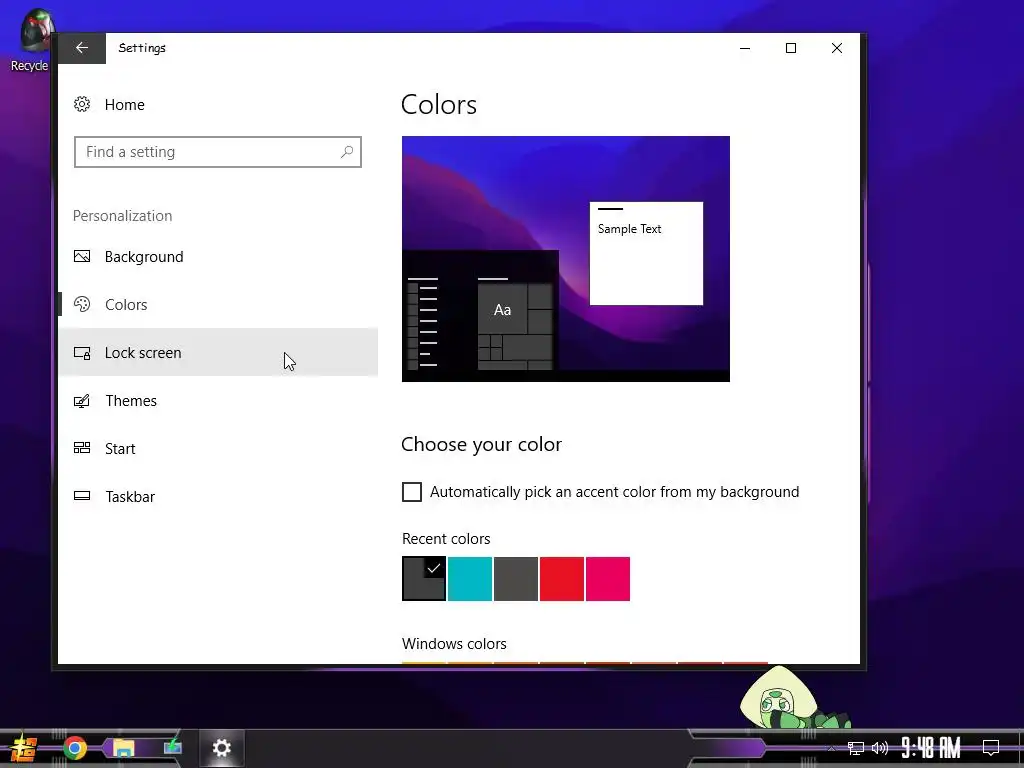Pick the medium gray recent color swatch
Viewport: 1024px width, 768px height.
click(x=516, y=579)
